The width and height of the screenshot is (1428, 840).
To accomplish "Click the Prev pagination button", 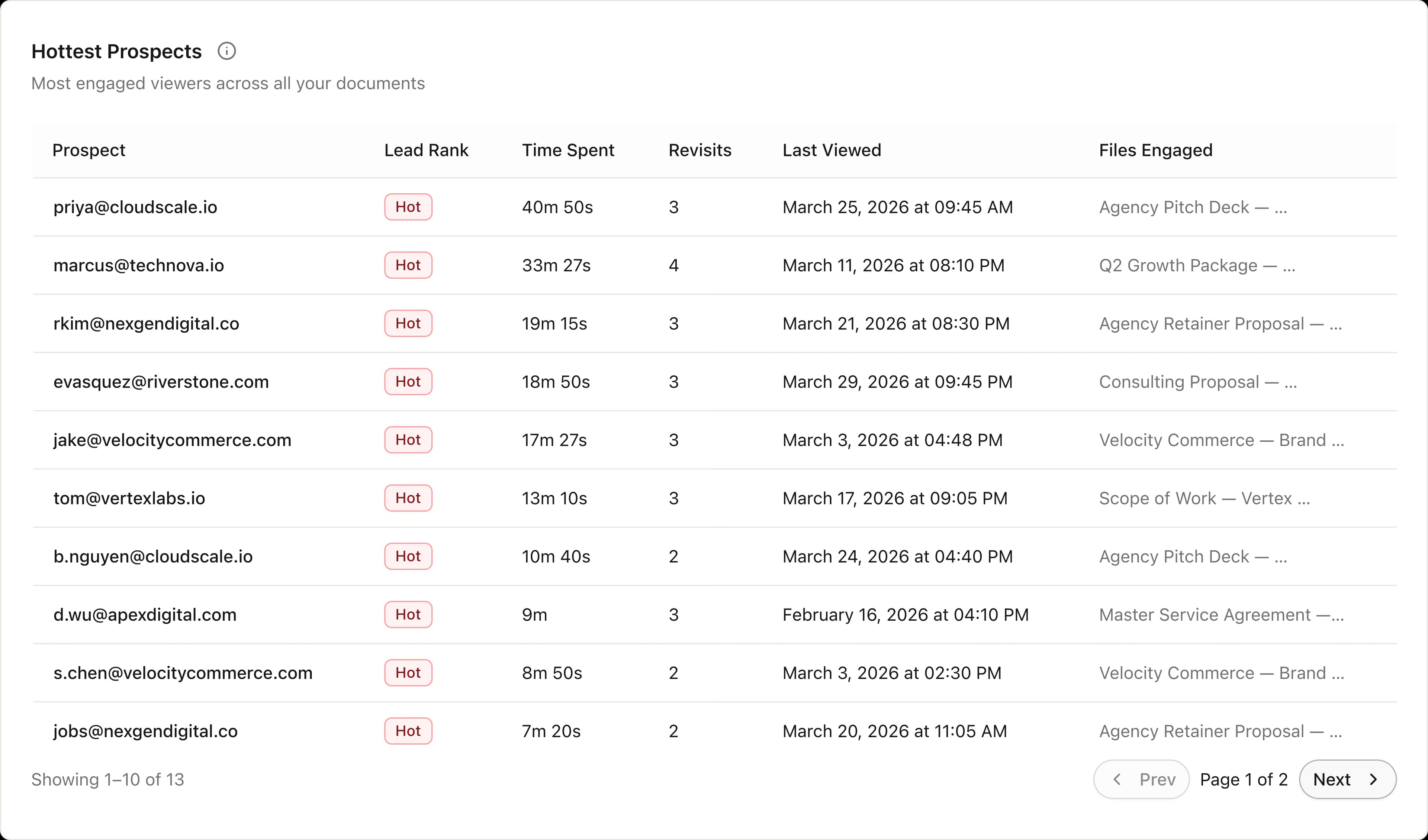I will (1140, 779).
